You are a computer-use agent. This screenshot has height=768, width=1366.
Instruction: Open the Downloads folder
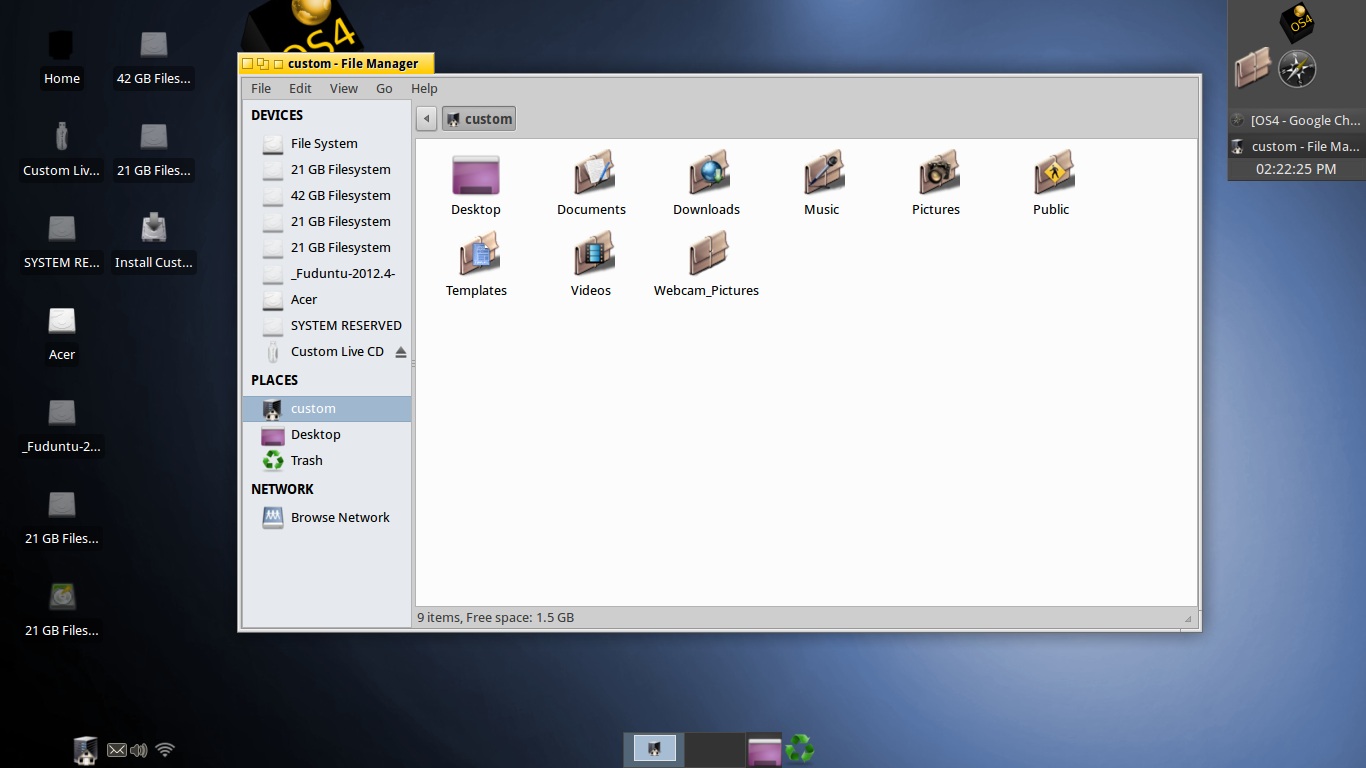click(x=706, y=185)
